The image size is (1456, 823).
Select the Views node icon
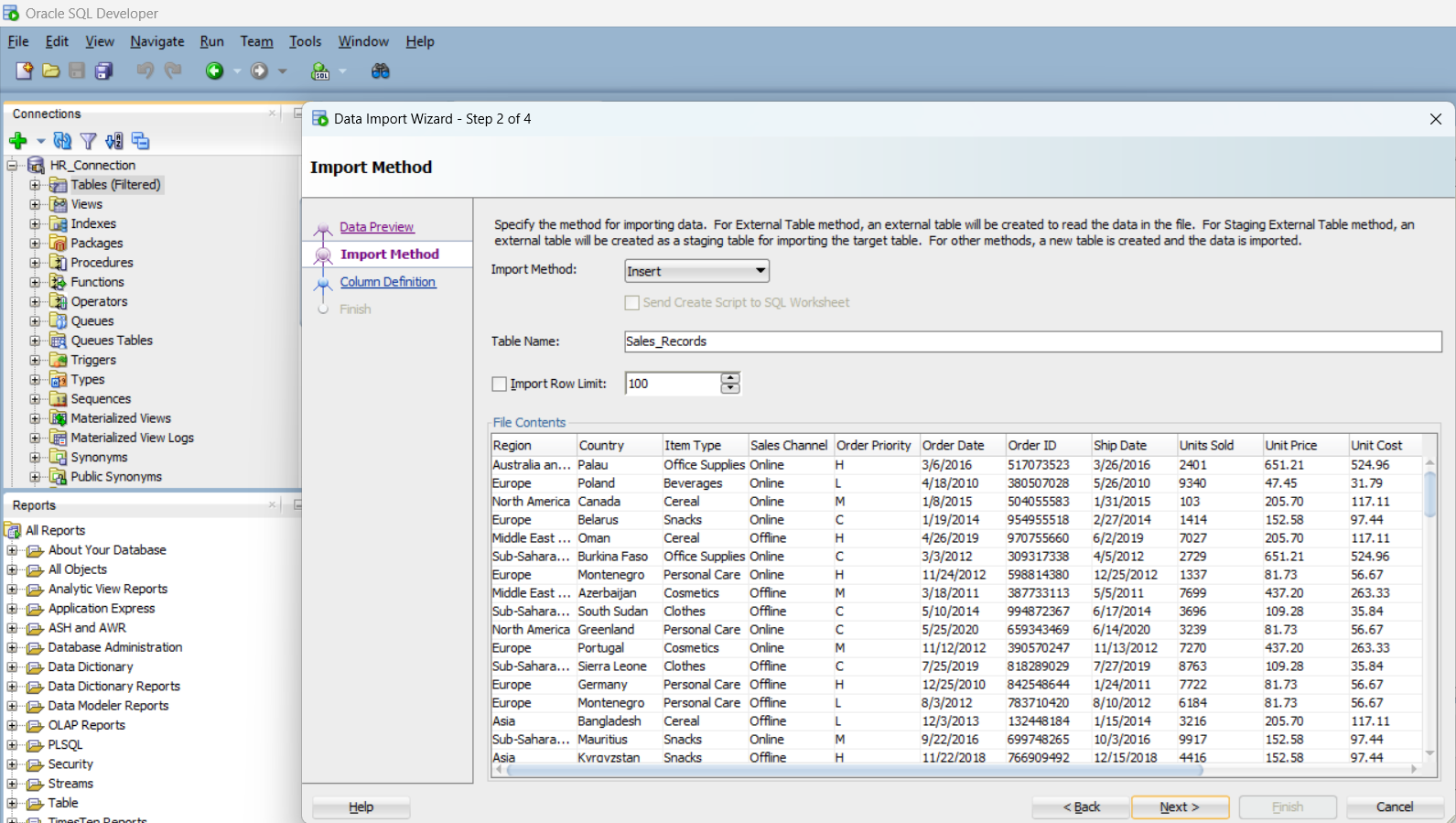coord(58,204)
